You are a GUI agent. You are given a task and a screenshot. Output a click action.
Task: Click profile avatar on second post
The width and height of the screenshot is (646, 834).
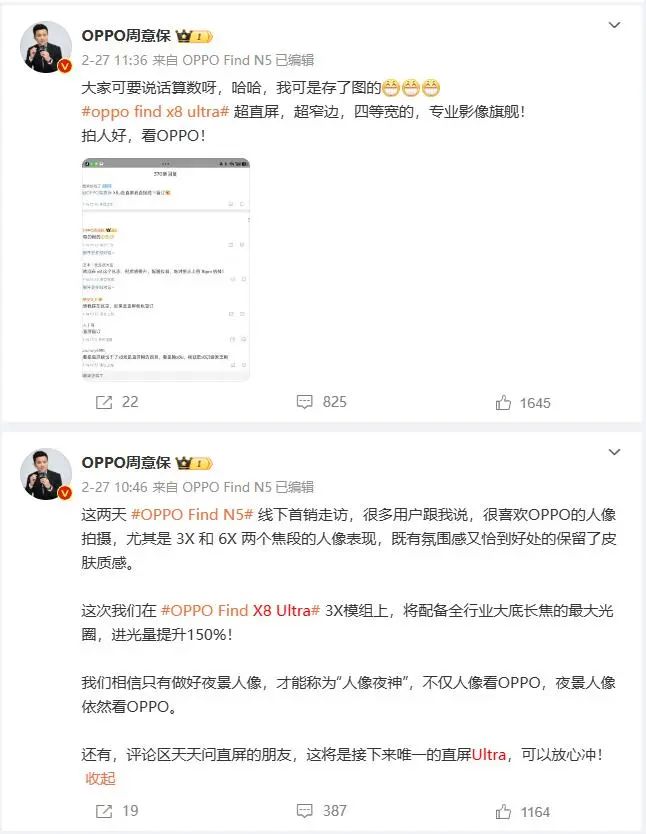[x=46, y=474]
